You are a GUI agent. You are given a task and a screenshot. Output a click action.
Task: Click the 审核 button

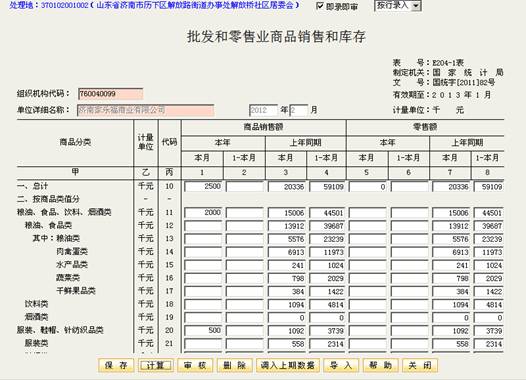click(x=195, y=365)
